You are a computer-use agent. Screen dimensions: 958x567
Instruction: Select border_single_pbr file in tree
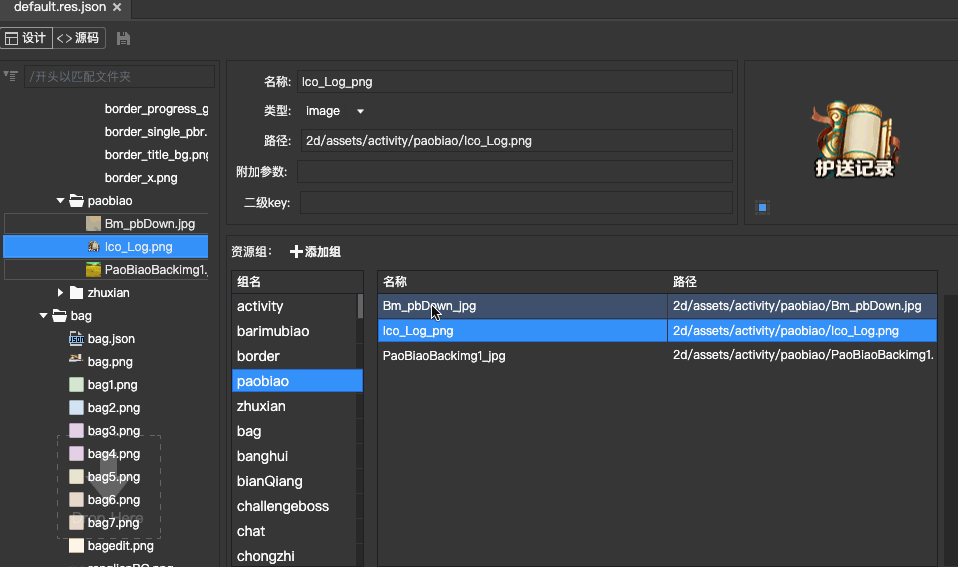156,132
